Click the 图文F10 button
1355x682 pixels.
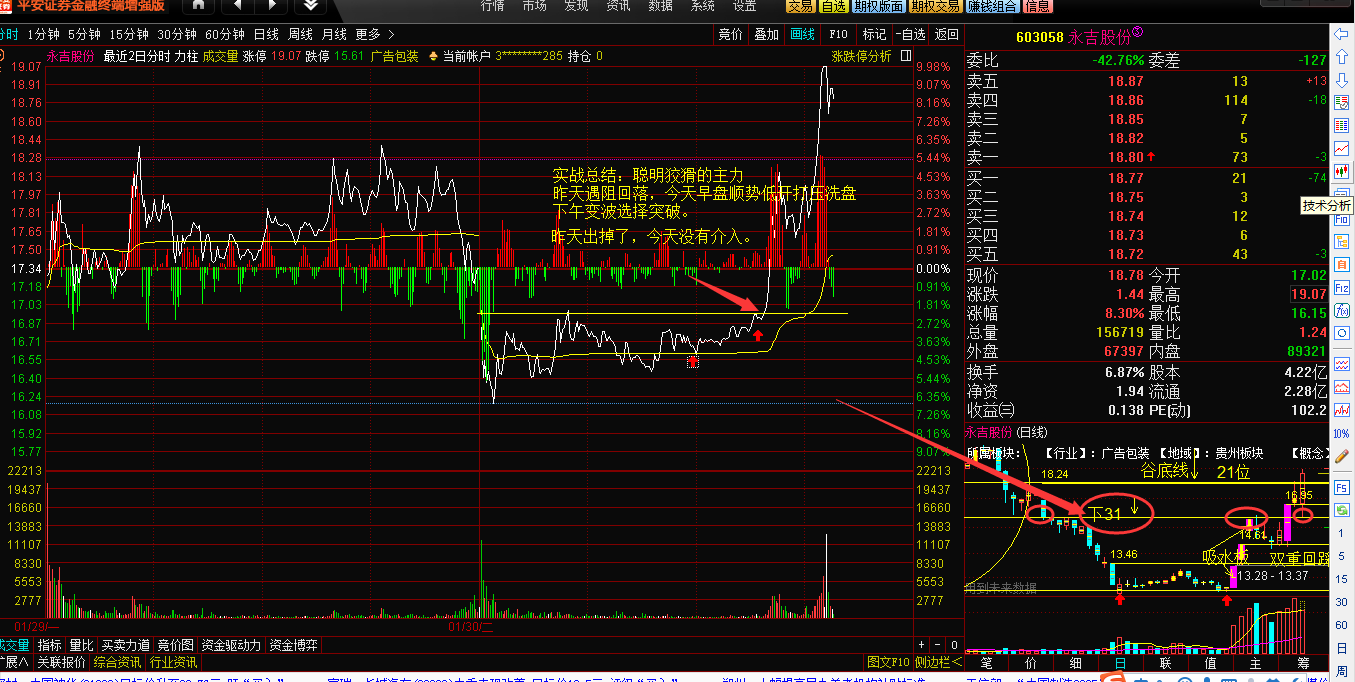(888, 662)
